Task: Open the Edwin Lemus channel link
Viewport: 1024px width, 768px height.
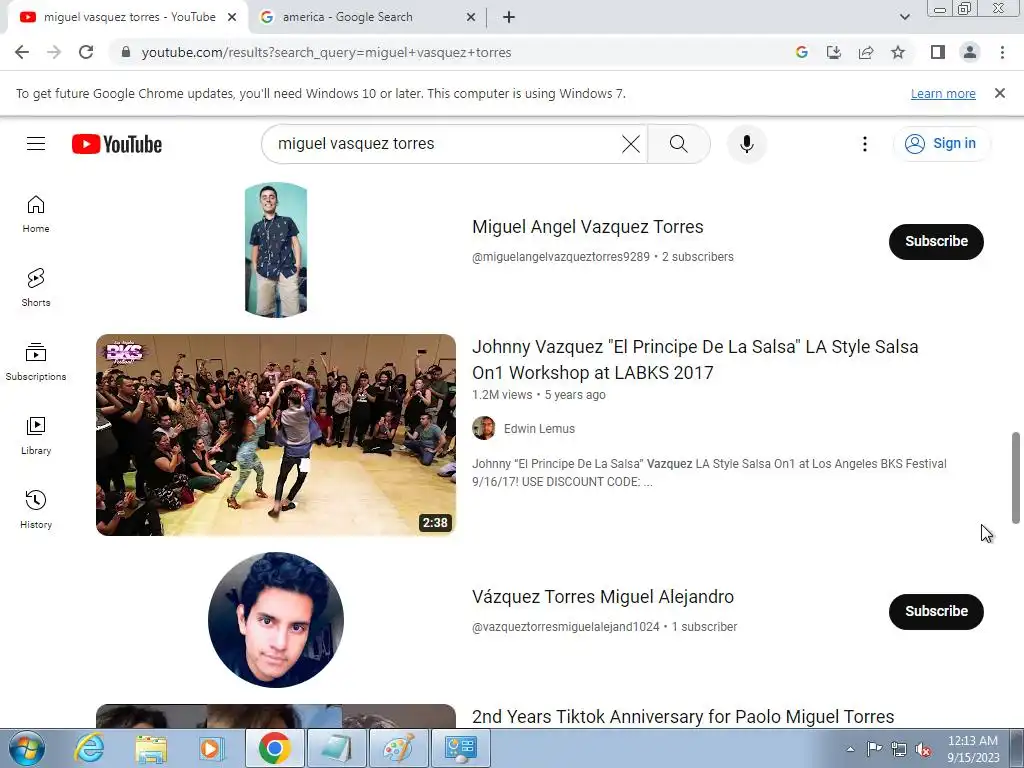Action: [539, 428]
